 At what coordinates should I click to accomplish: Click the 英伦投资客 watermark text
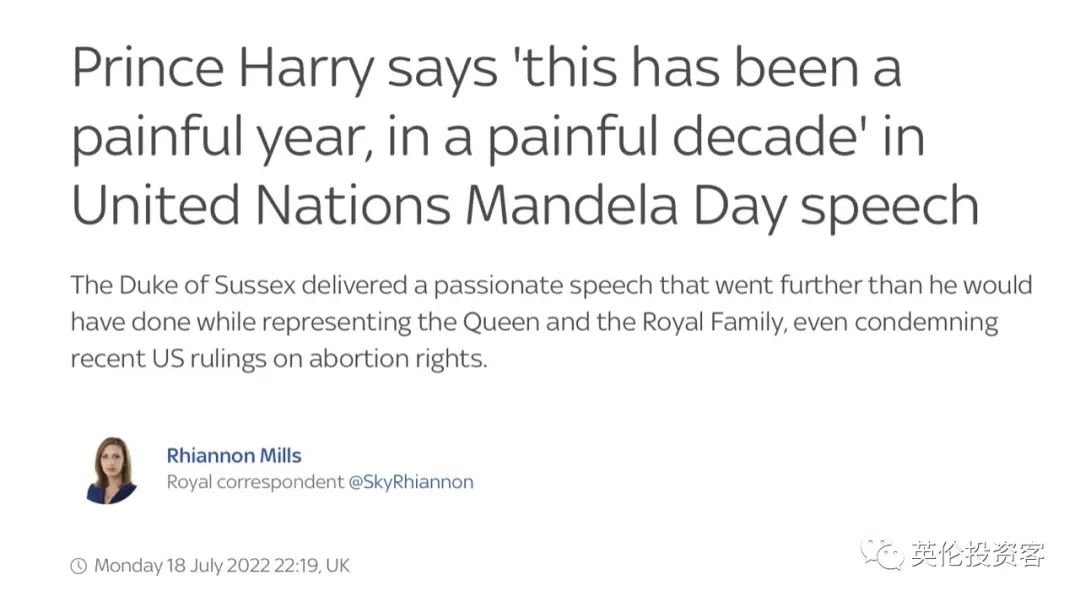978,554
